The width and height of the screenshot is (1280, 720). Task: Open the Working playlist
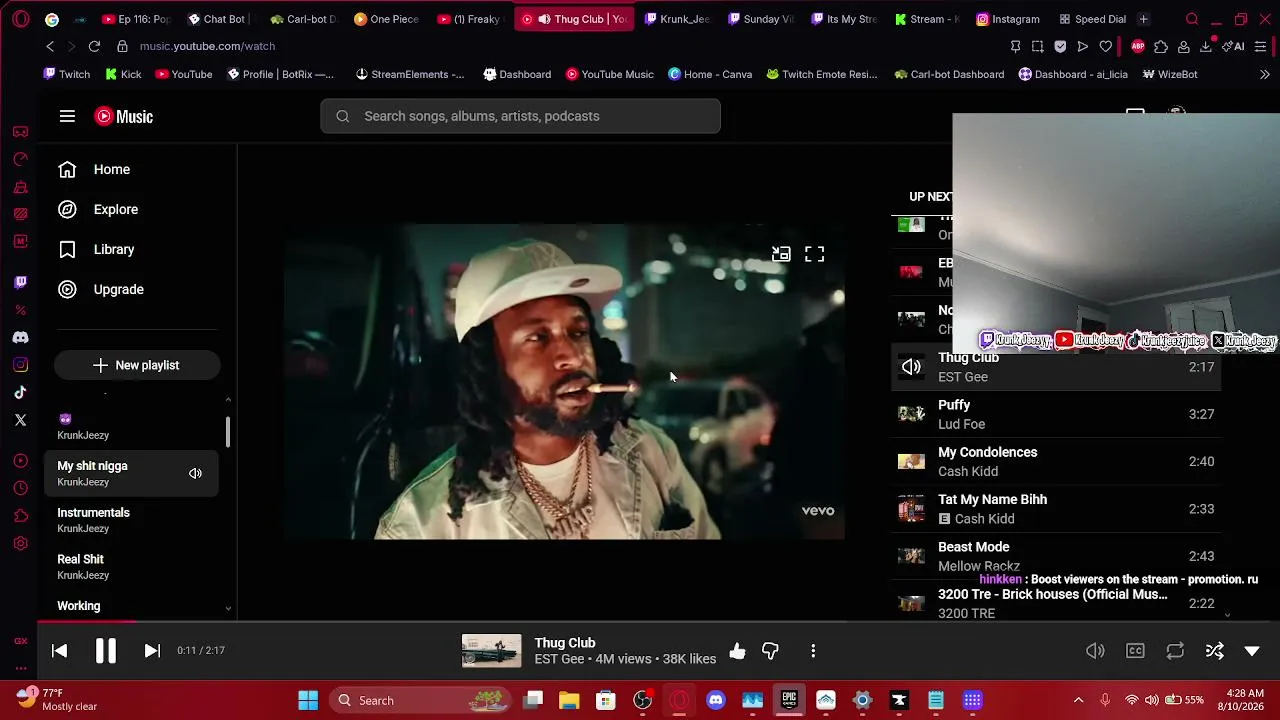click(x=131, y=606)
